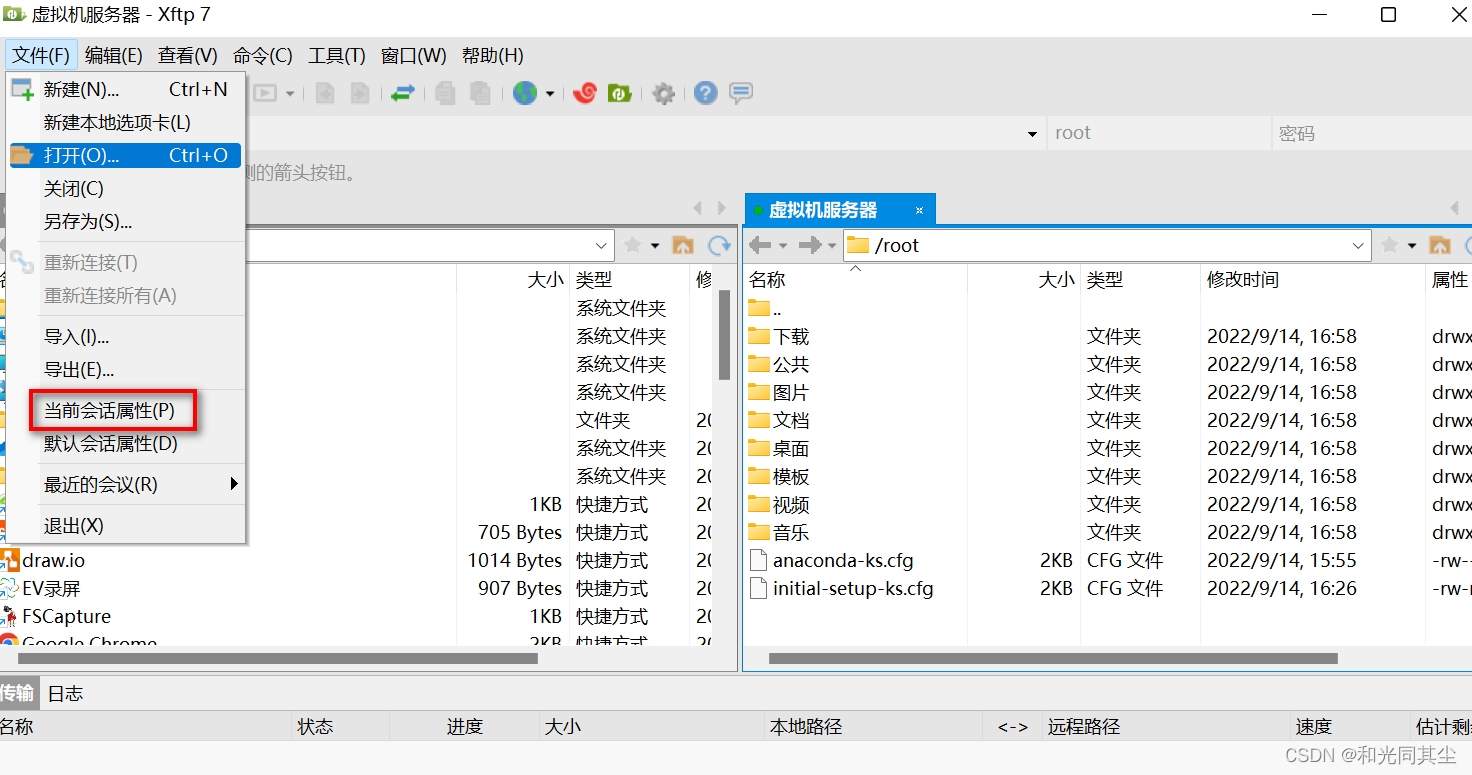Select 导入(I)... in the File menu
Image resolution: width=1472 pixels, height=775 pixels.
pos(126,336)
